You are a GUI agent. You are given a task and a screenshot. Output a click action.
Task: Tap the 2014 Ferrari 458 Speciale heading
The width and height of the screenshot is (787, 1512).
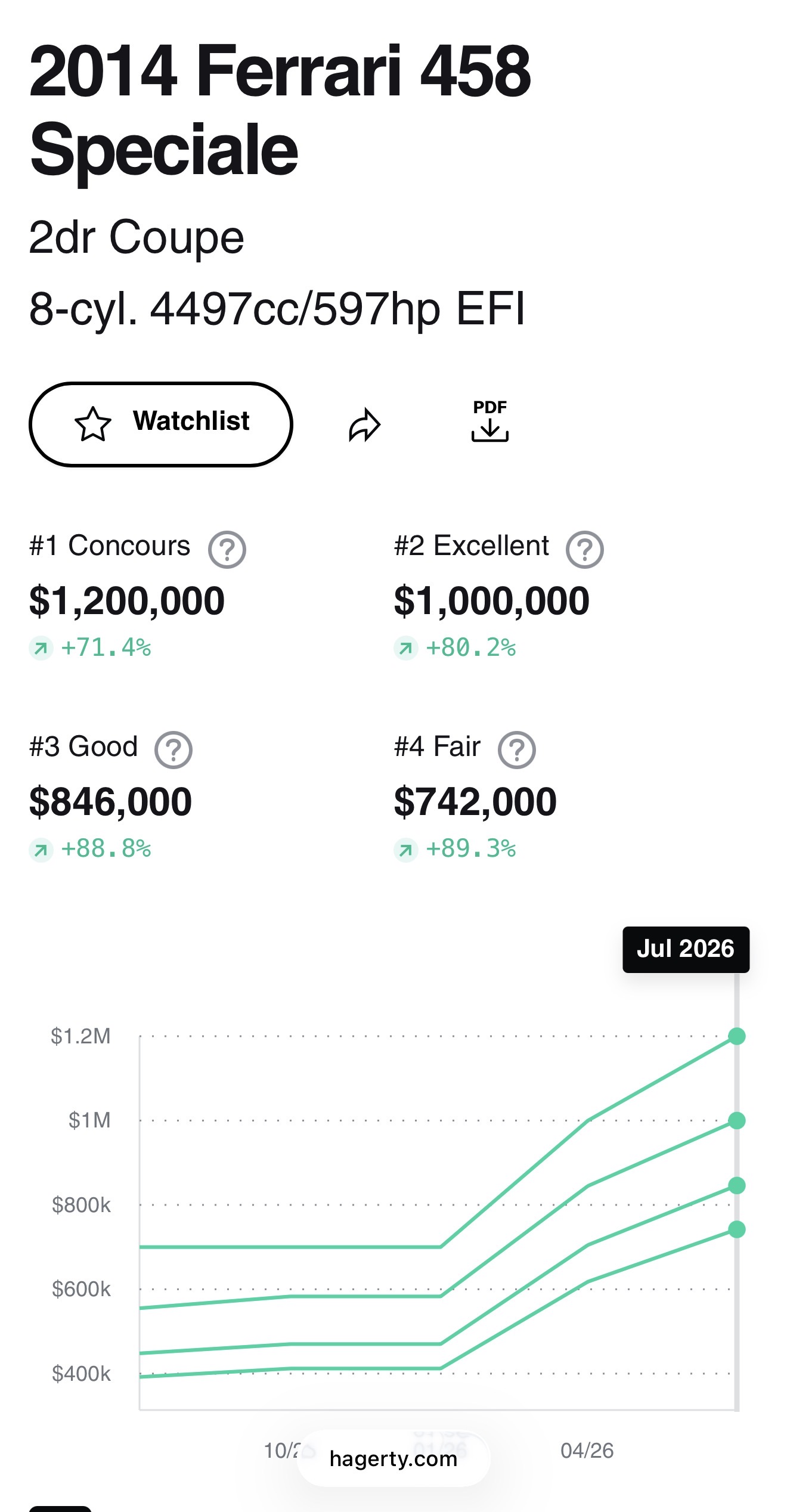[280, 110]
